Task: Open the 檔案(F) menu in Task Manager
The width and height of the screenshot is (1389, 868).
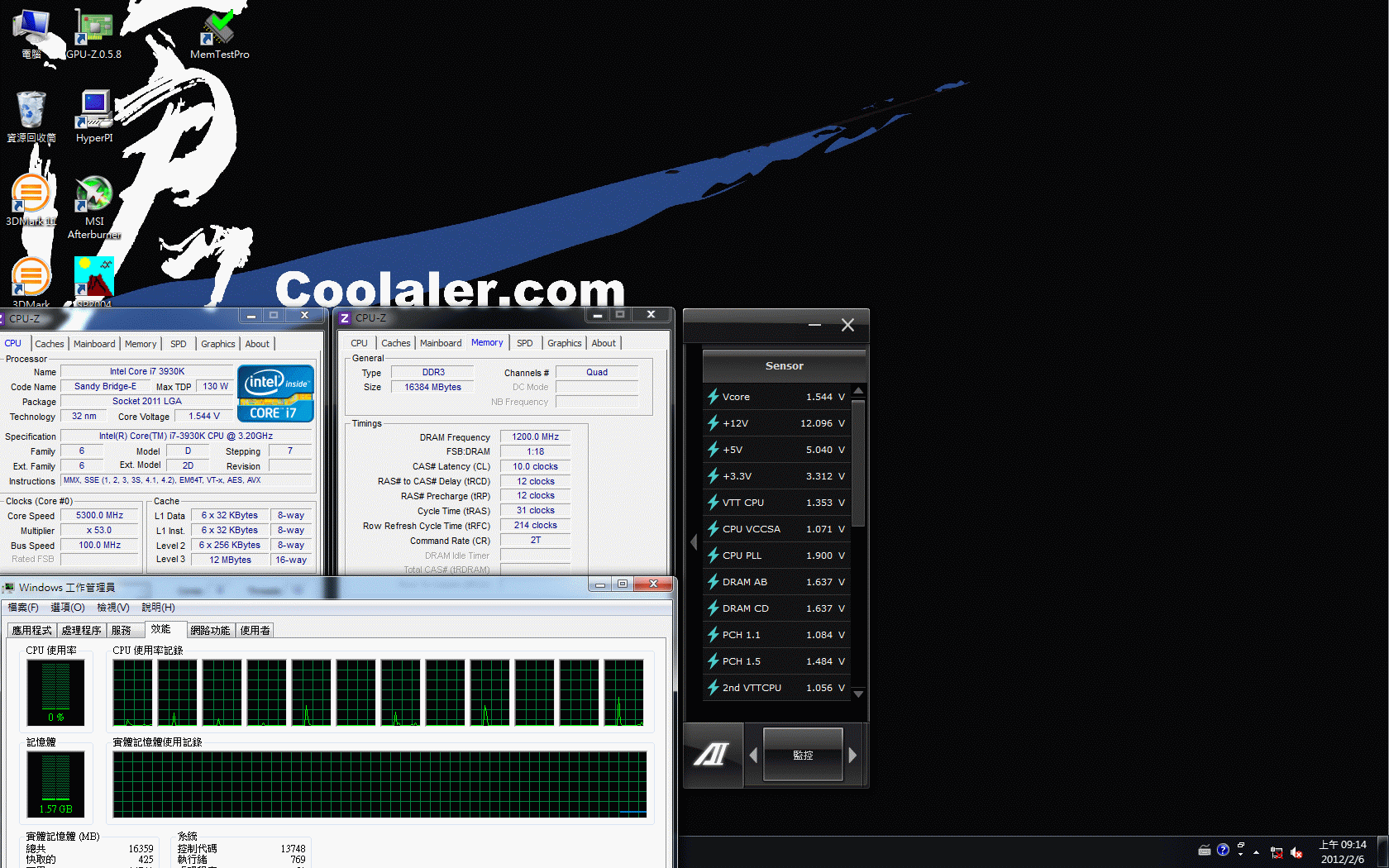Action: (x=23, y=608)
